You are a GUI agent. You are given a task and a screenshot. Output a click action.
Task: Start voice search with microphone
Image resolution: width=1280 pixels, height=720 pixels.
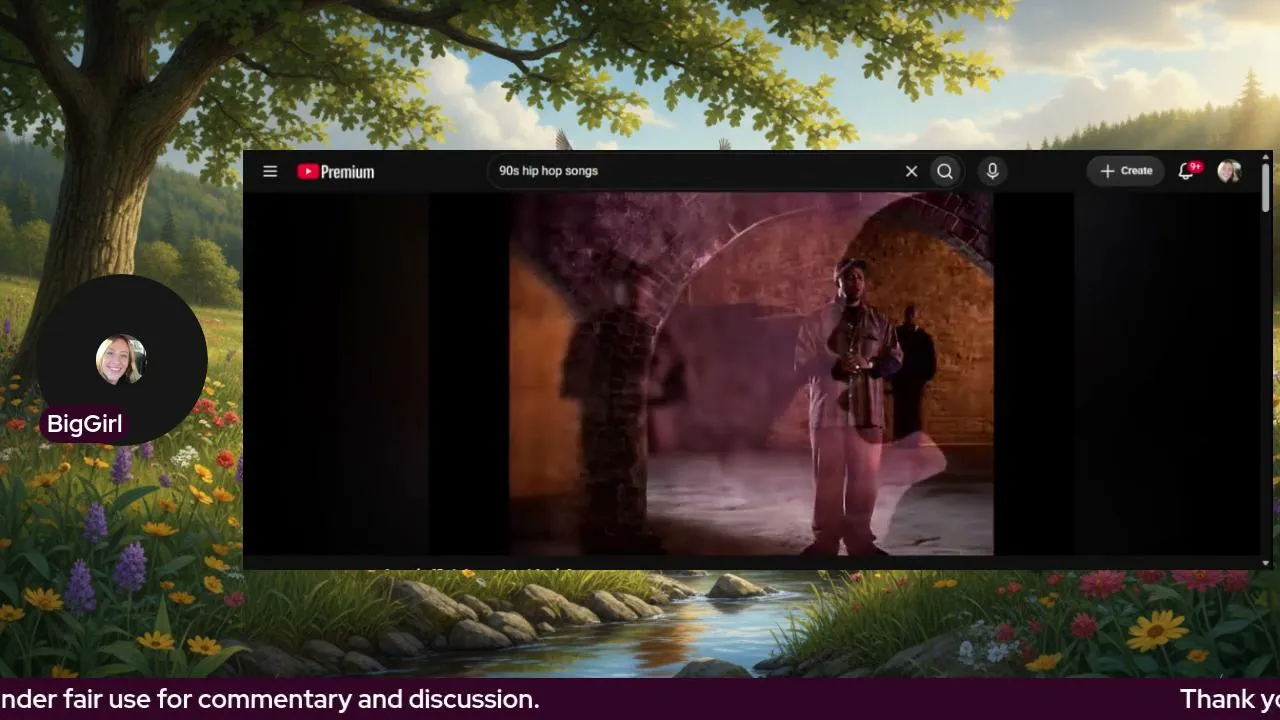tap(992, 171)
